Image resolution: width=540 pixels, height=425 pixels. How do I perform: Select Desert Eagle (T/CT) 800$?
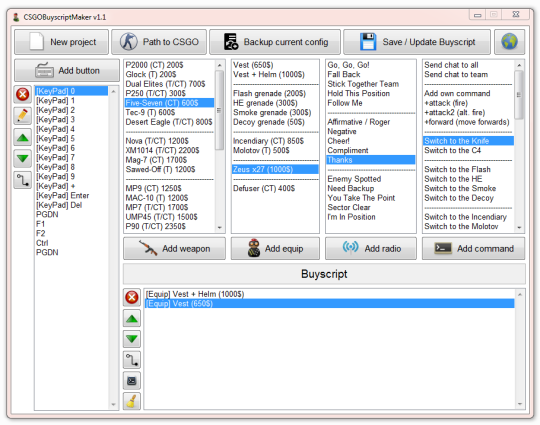tap(169, 122)
